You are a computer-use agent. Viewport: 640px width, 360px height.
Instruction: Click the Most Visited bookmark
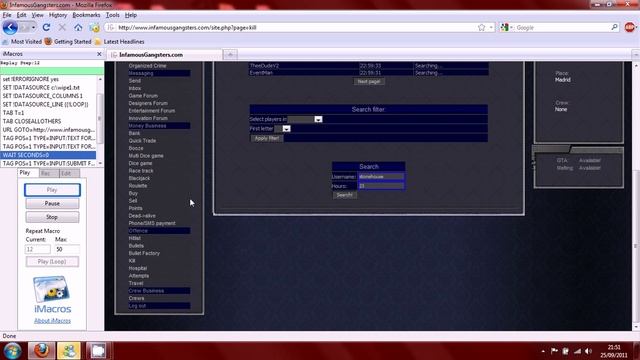22,42
